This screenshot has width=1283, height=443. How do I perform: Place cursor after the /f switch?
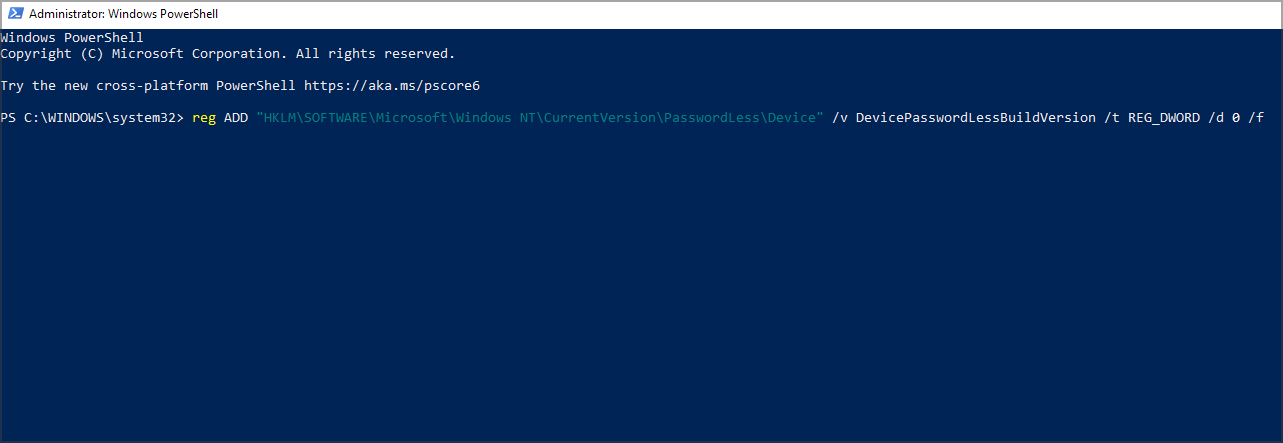1266,118
